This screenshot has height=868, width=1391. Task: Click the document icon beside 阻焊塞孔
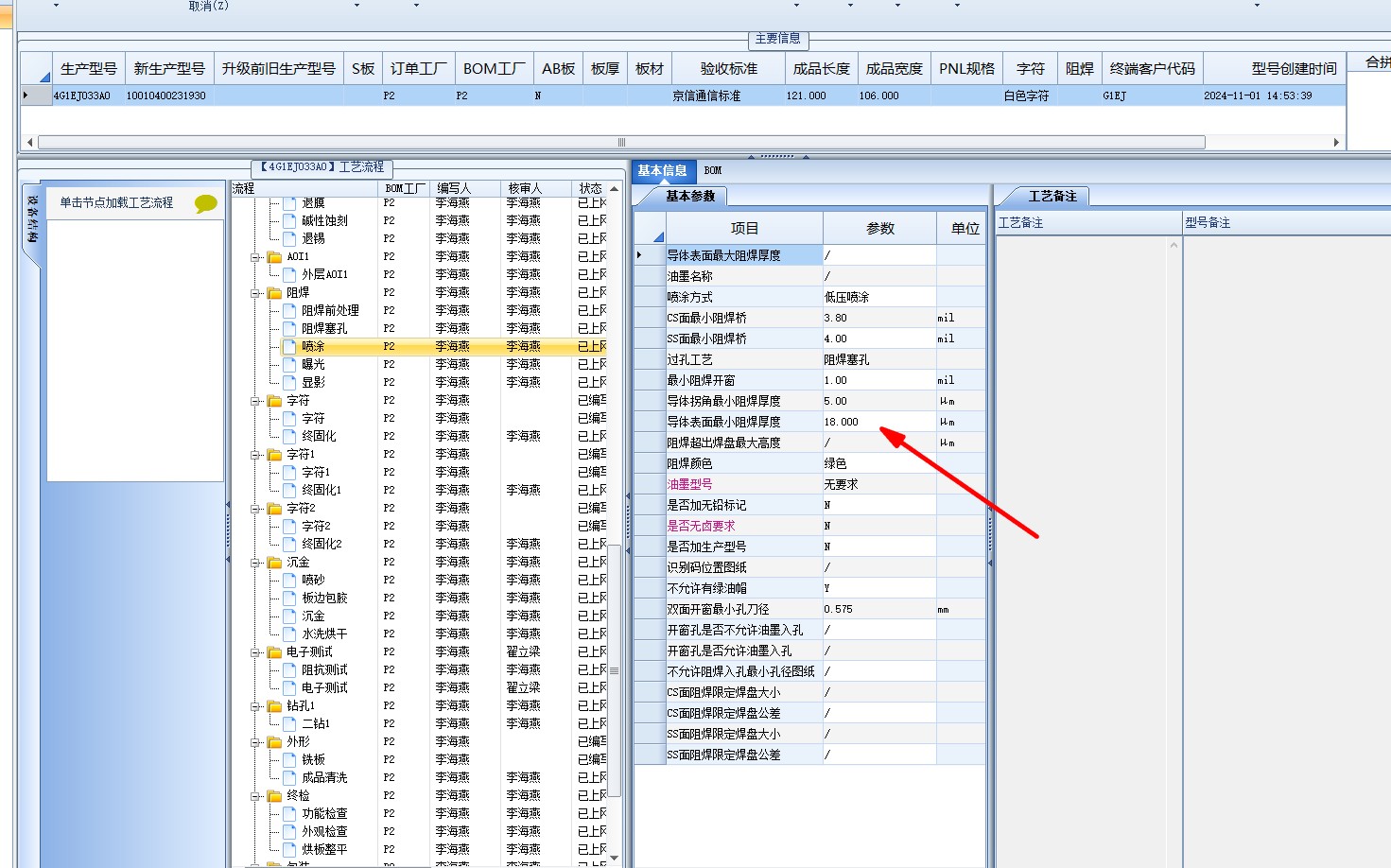(x=289, y=328)
